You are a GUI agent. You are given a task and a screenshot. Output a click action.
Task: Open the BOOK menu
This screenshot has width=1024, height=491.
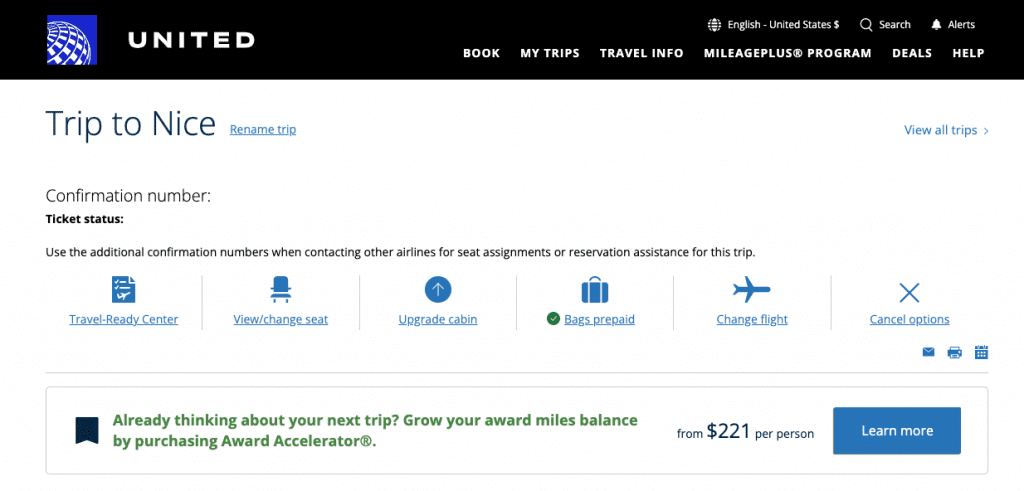481,54
